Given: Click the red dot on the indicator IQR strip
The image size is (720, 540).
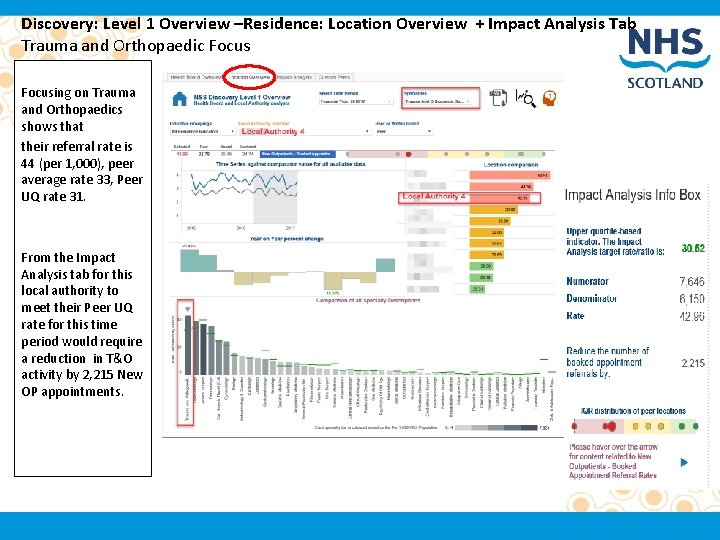Looking at the screenshot, I should coord(409,154).
